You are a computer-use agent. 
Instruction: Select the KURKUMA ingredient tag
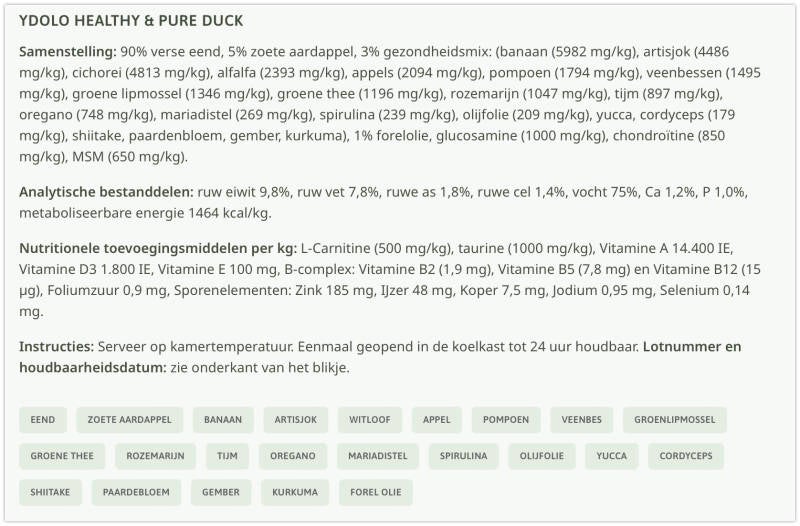coord(295,492)
